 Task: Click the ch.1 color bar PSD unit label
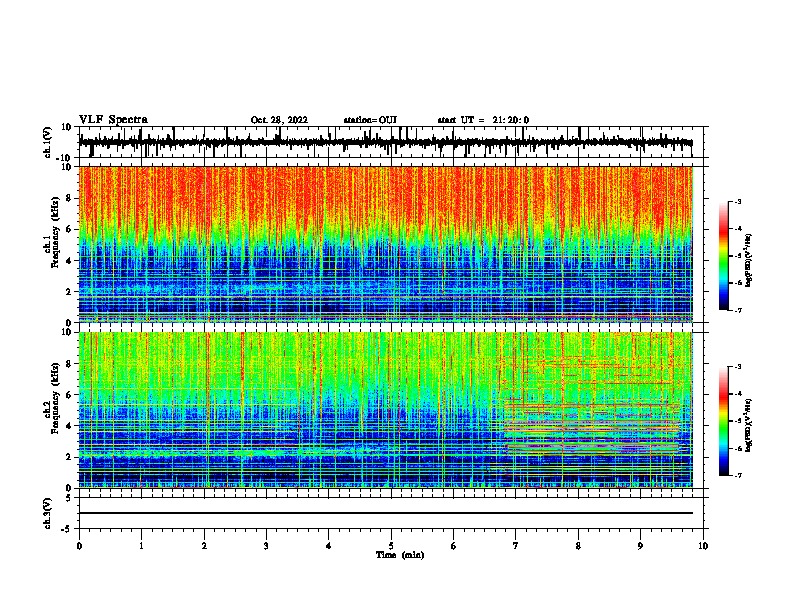(749, 260)
